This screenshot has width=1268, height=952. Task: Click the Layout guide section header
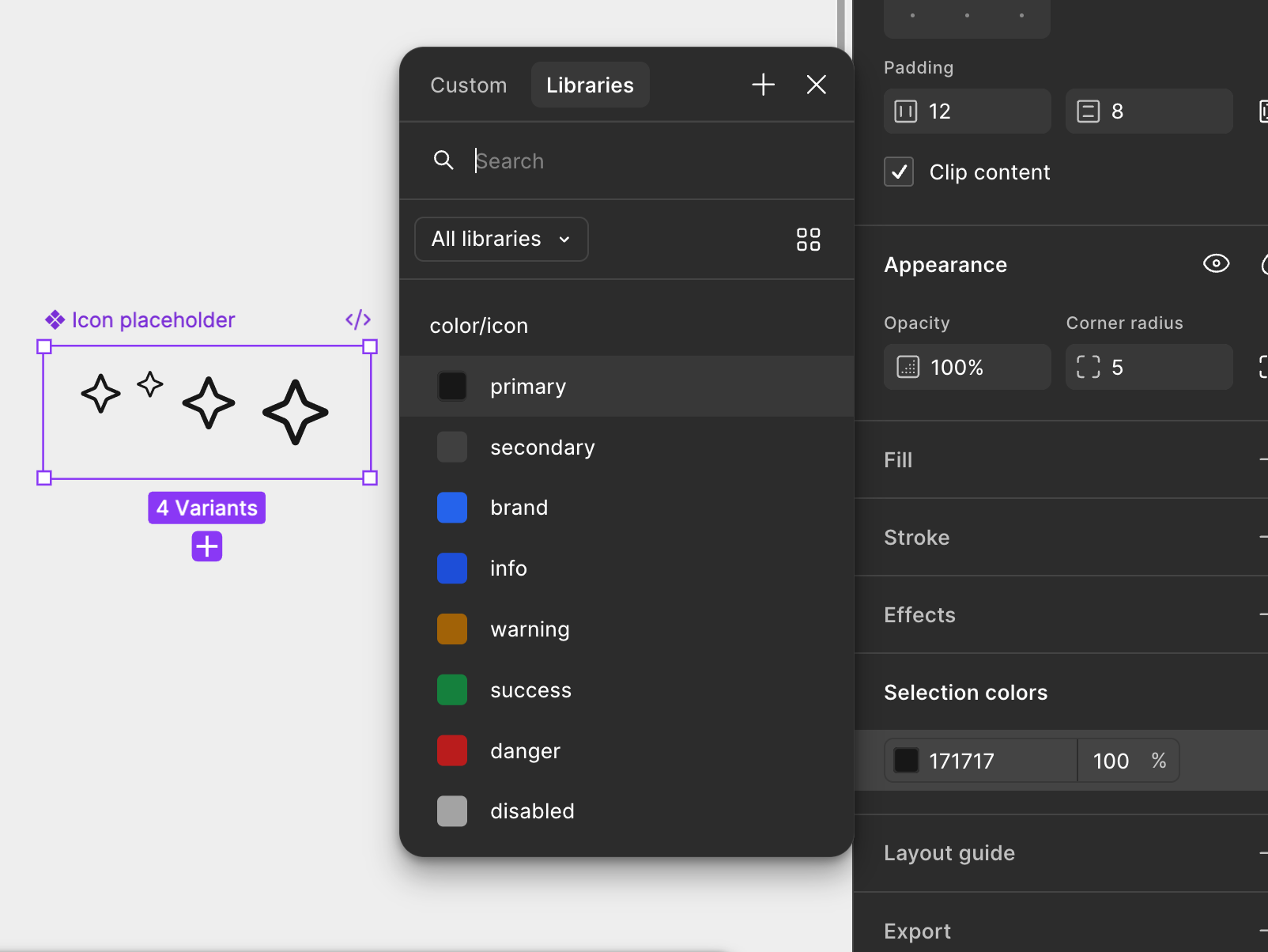949,852
